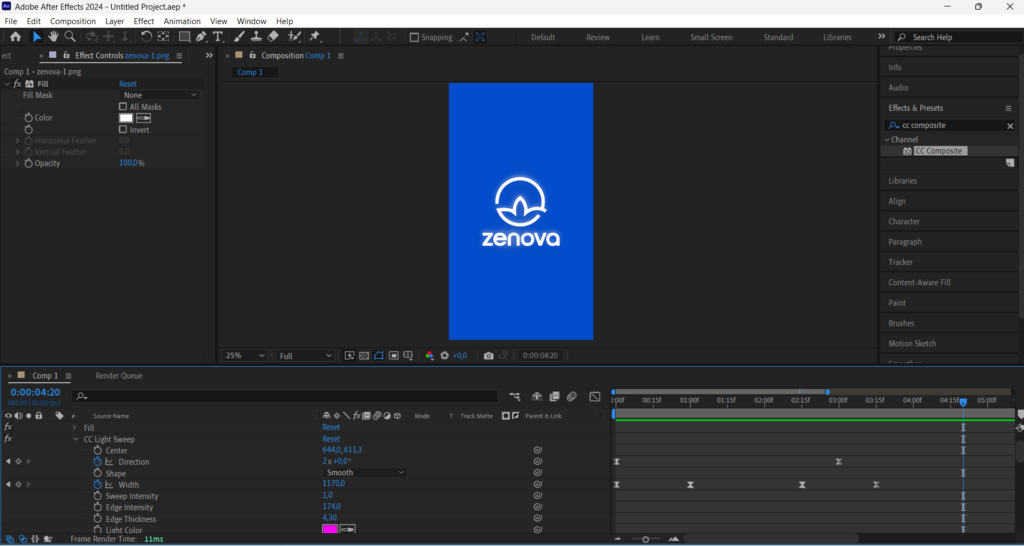This screenshot has width=1024, height=546.
Task: Click the Hide Shy Layers icon in timeline
Action: [x=537, y=396]
